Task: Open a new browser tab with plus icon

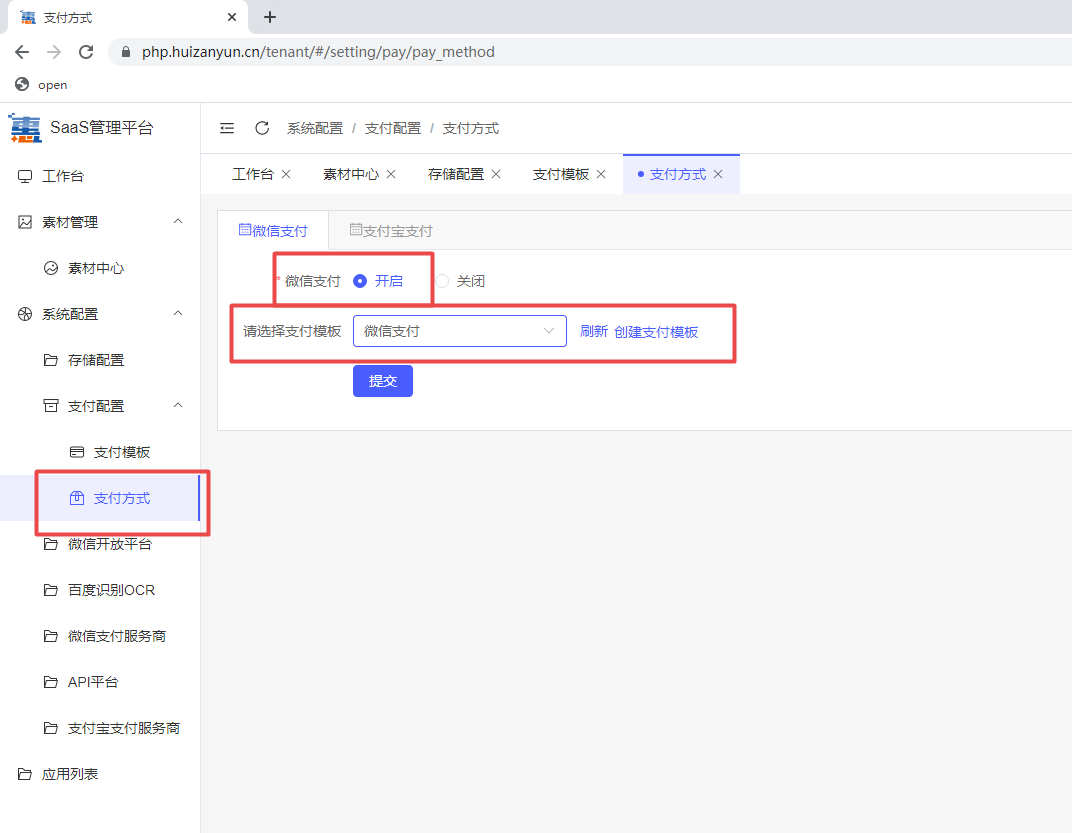Action: pyautogui.click(x=270, y=17)
